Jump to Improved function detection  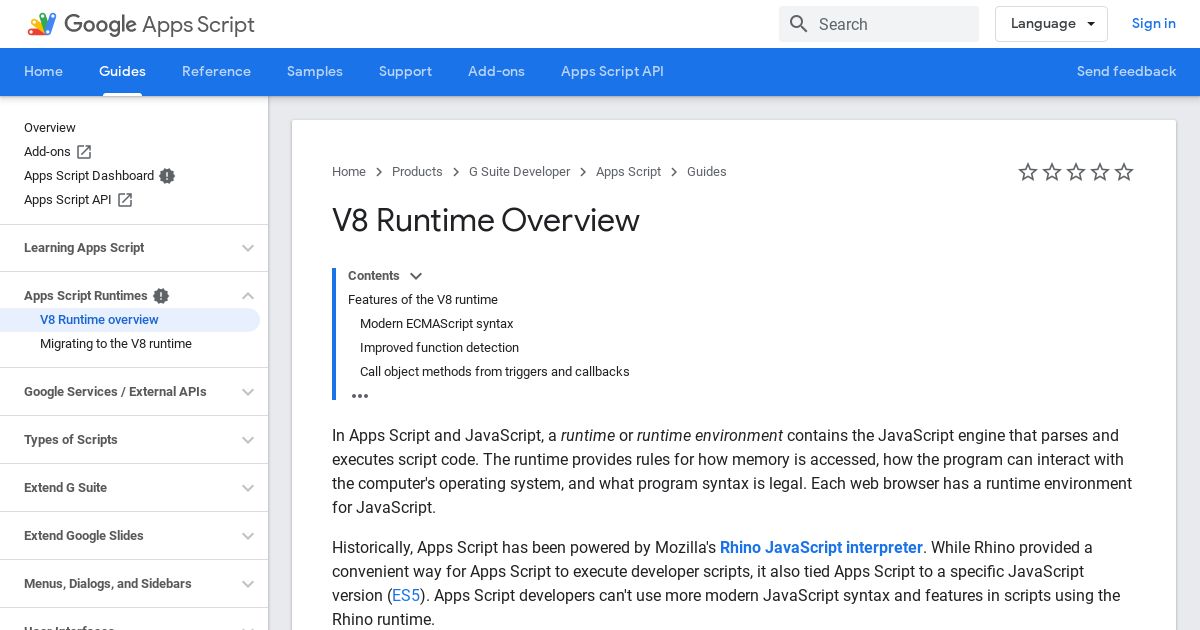(x=439, y=348)
